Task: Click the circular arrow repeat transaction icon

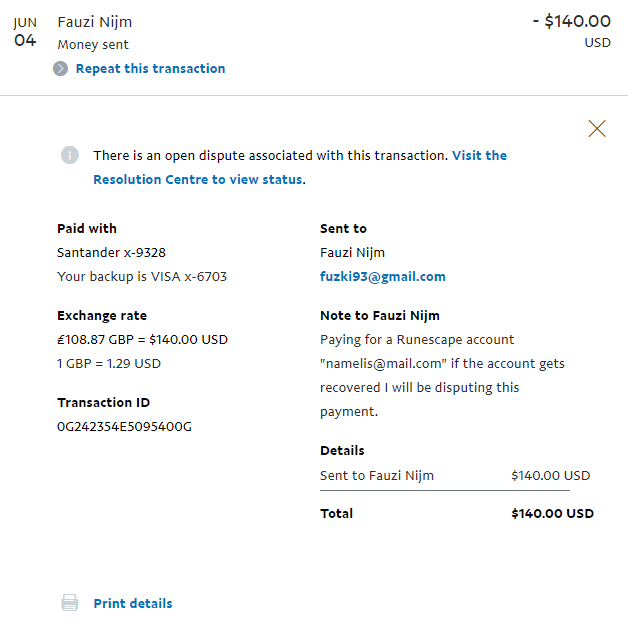Action: 61,69
